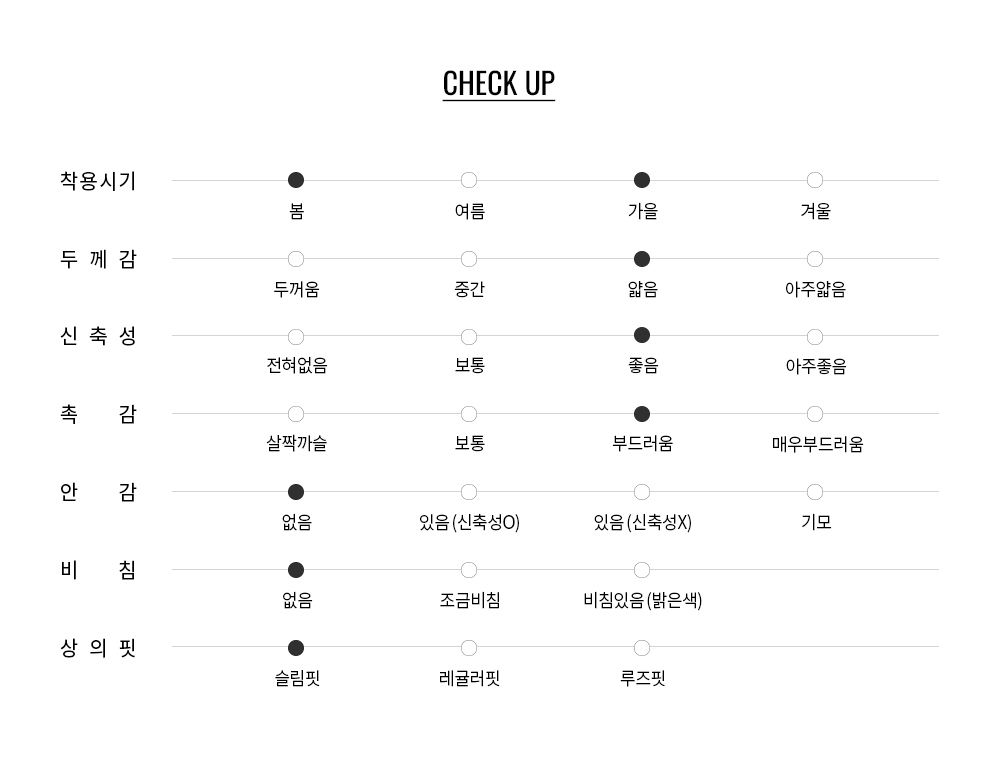
Task: Choose the 좋음 elasticity dot
Action: tap(642, 335)
